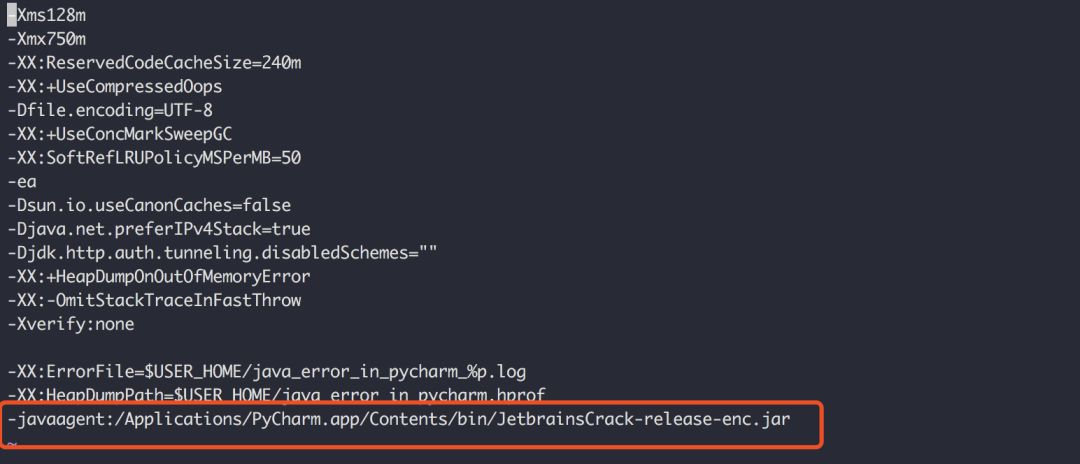Click the -XX:HeapDumpPath line
Image resolution: width=1080 pixels, height=464 pixels.
[x=277, y=395]
